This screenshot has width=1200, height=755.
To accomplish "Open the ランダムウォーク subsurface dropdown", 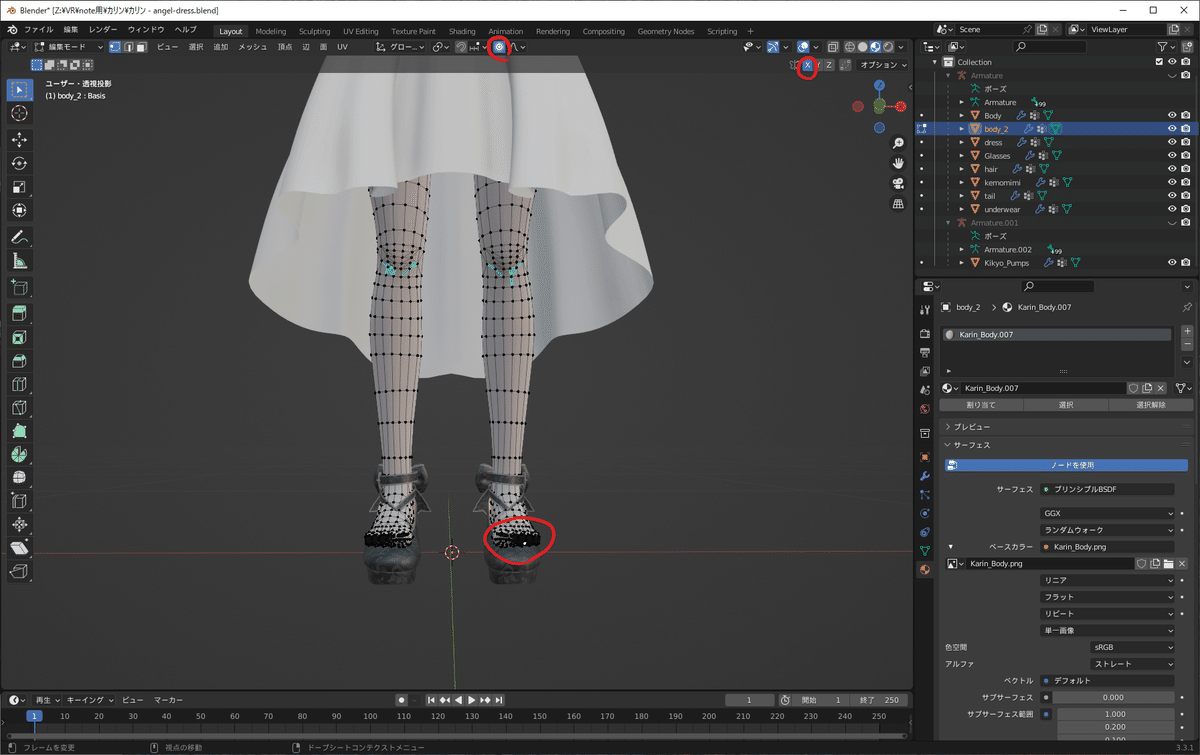I will tap(1108, 530).
